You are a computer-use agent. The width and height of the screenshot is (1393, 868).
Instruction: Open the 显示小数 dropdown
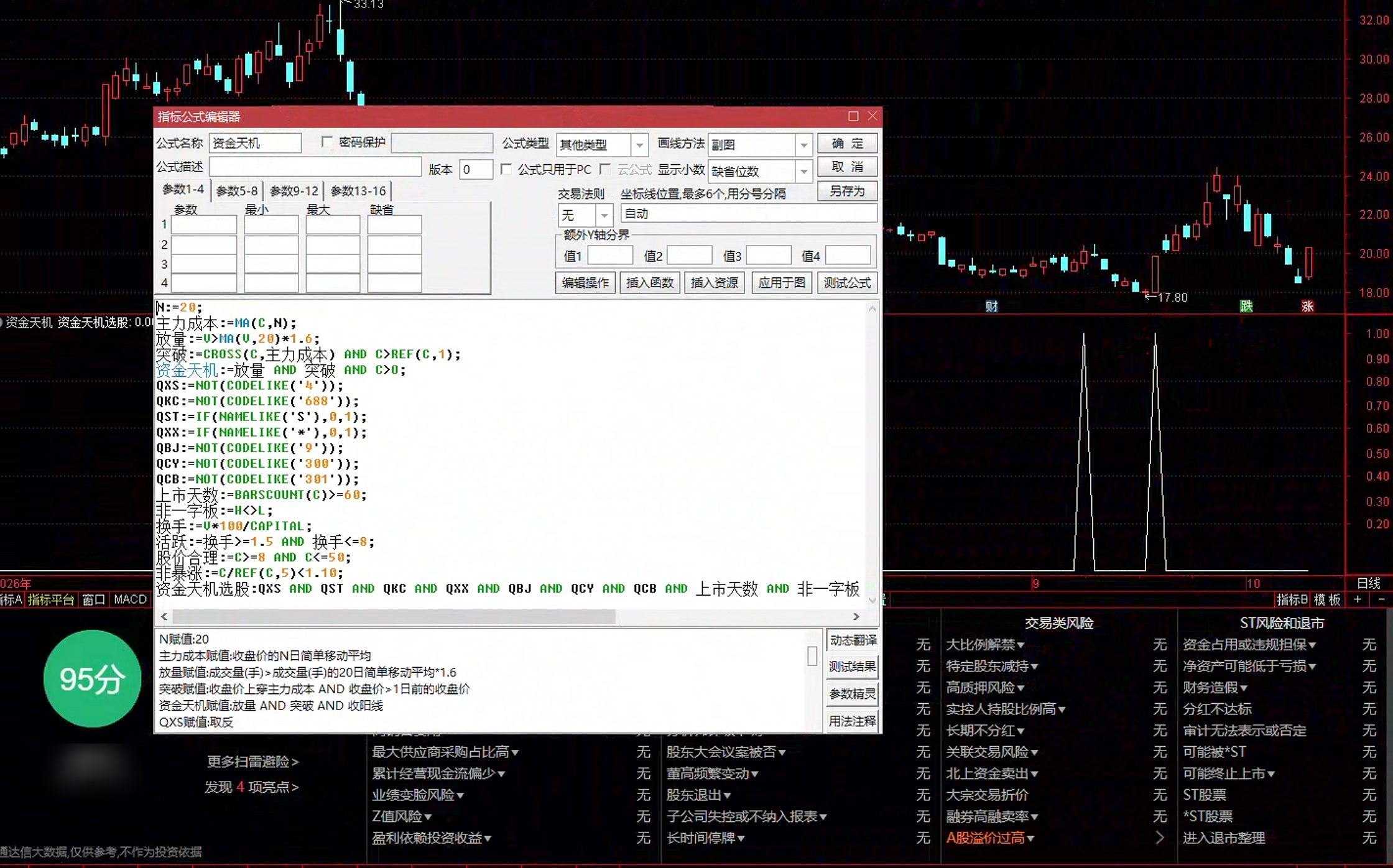803,171
